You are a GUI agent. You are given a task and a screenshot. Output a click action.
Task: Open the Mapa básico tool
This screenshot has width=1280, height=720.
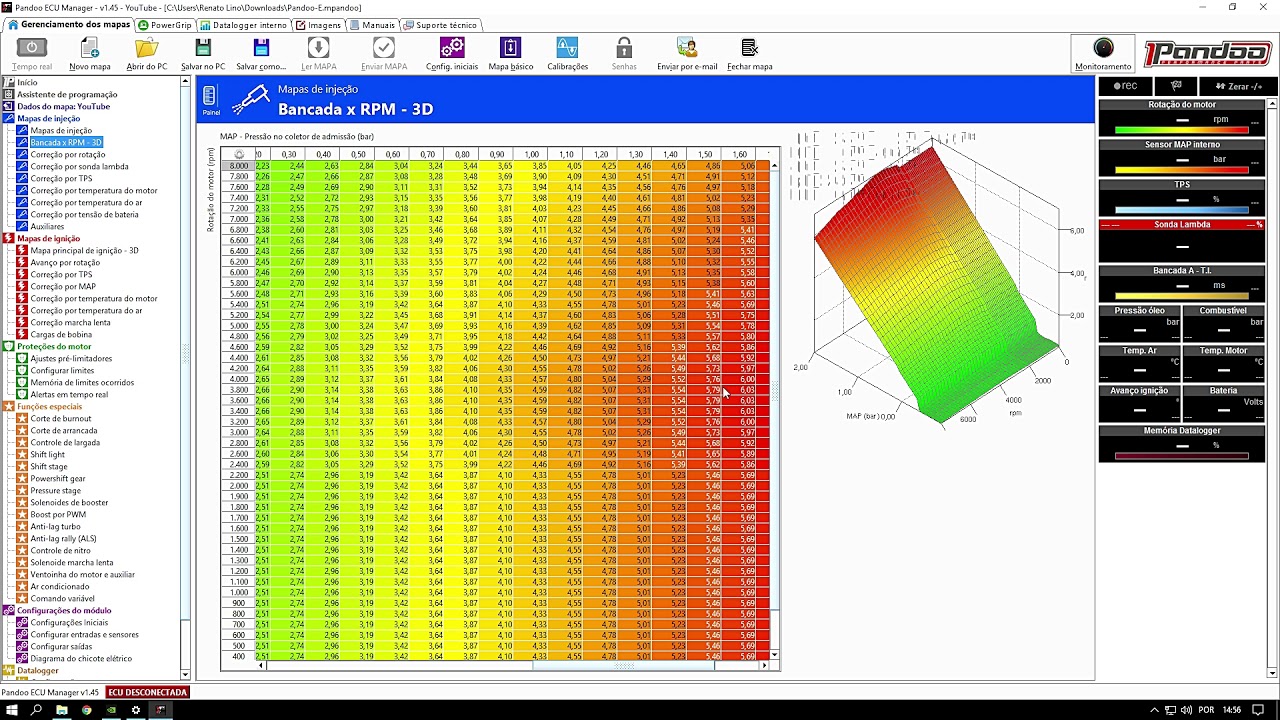pos(510,54)
